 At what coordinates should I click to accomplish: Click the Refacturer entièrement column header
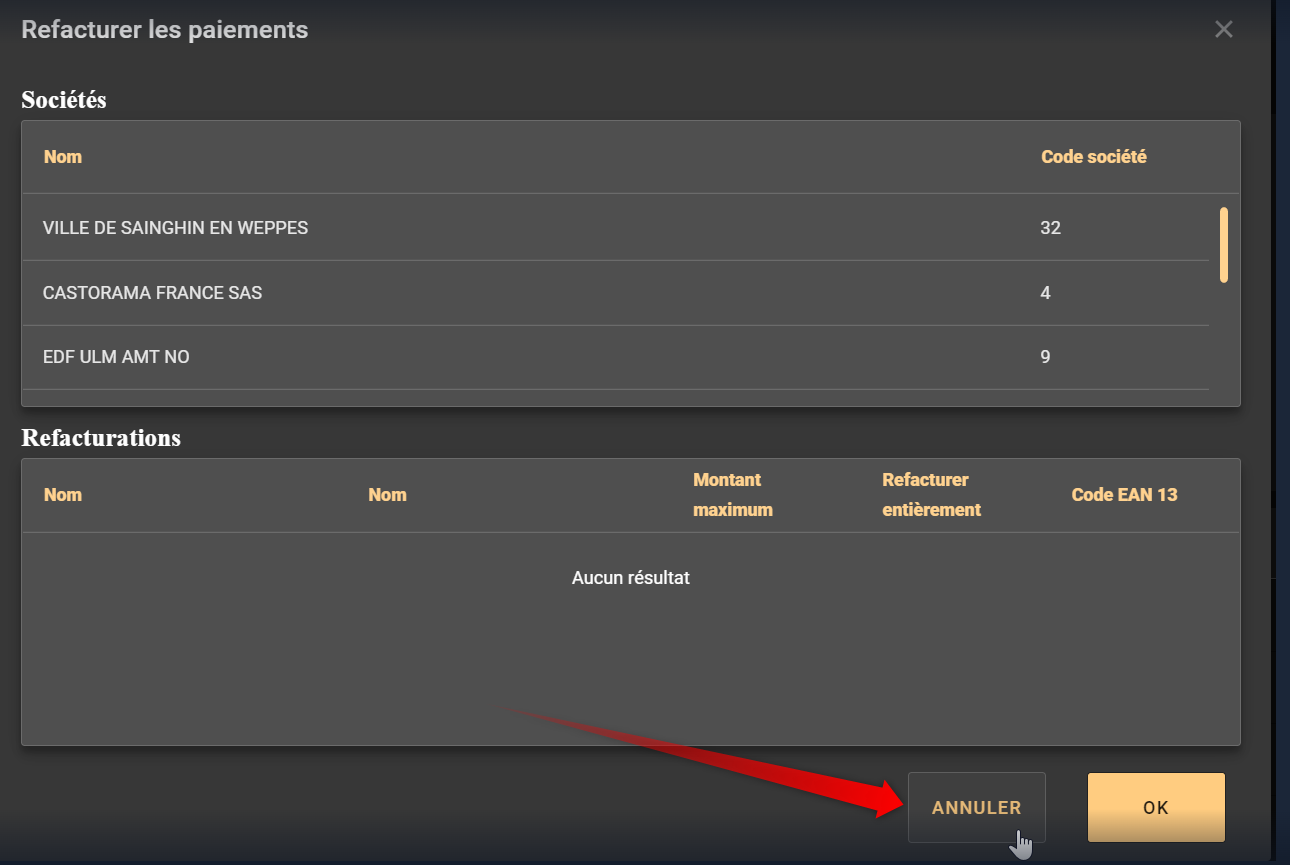[x=931, y=495]
